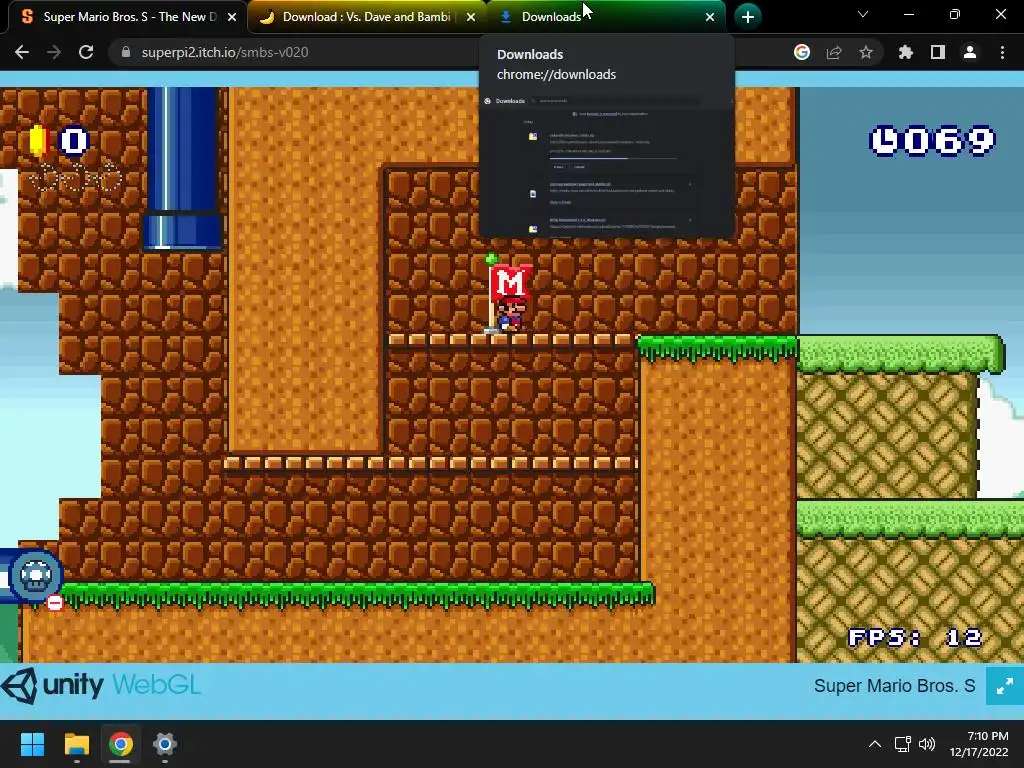Reload the current page
1024x768 pixels.
[86, 52]
